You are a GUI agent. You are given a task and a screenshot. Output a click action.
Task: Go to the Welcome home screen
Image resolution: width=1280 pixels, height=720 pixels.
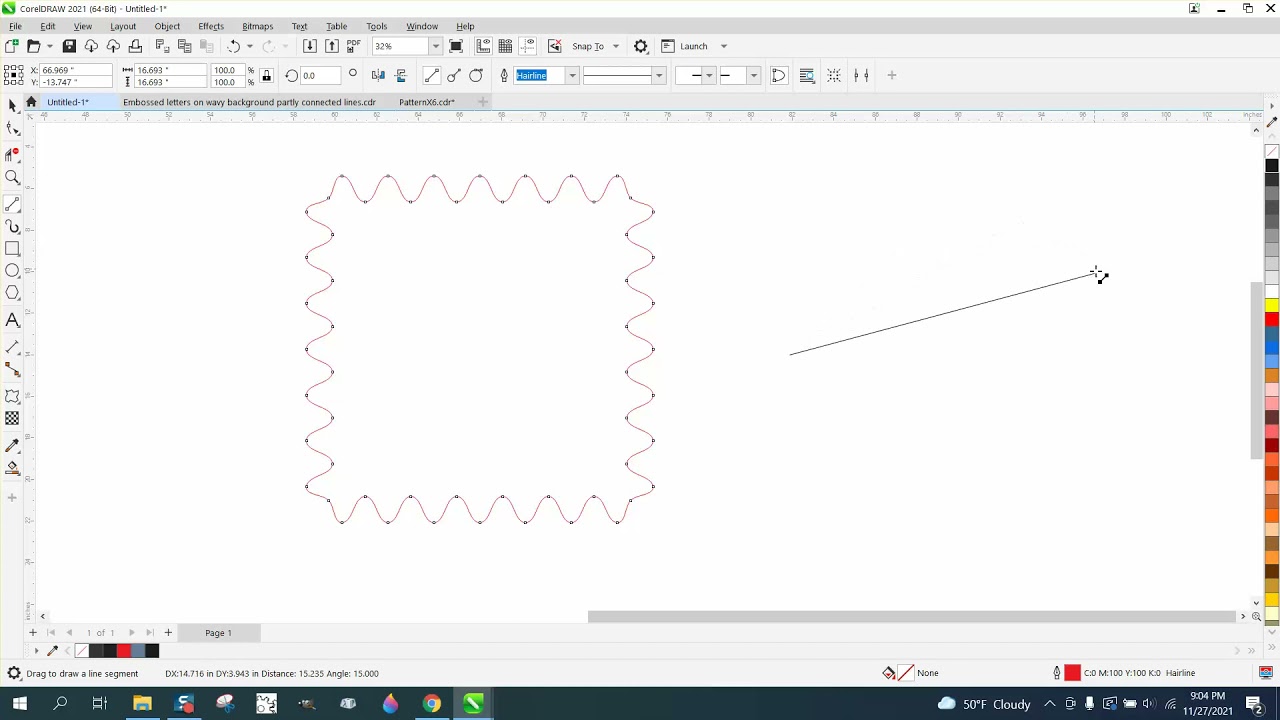point(31,102)
